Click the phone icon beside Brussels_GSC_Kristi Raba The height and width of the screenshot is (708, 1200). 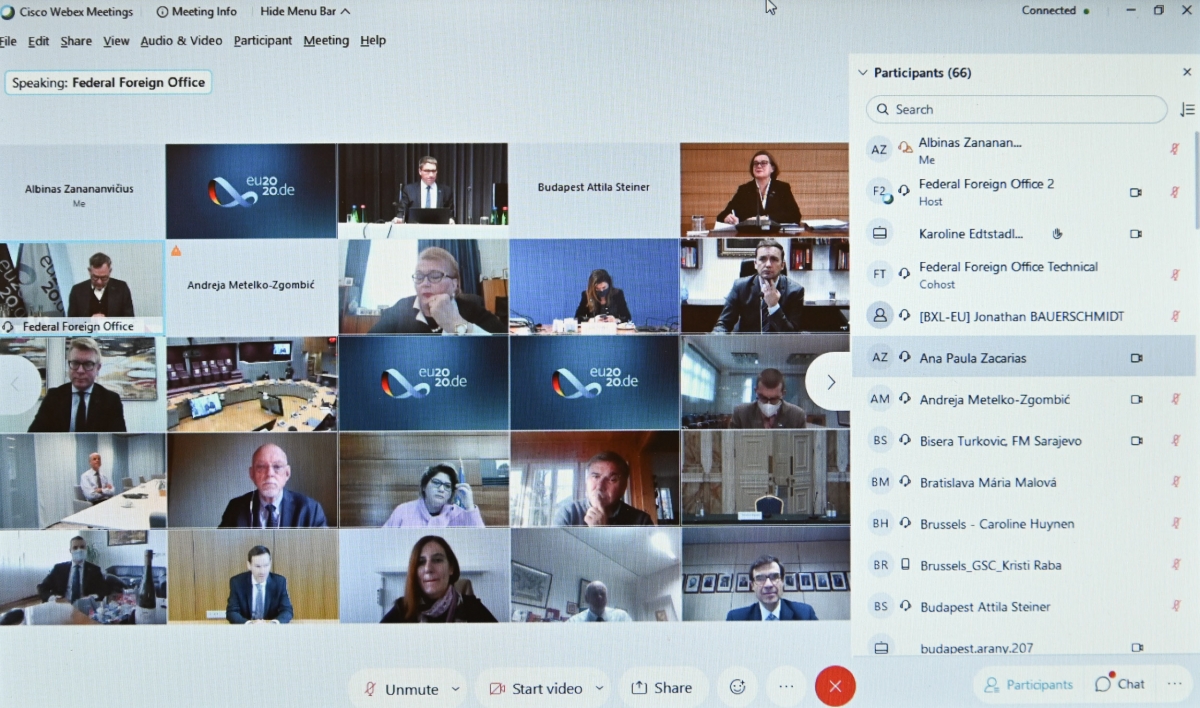tap(905, 565)
